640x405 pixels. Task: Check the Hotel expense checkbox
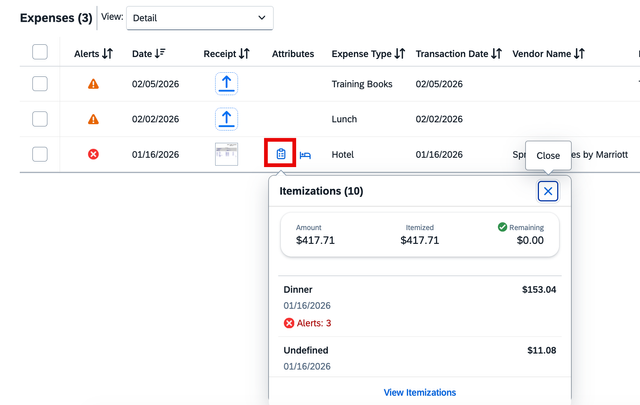40,154
